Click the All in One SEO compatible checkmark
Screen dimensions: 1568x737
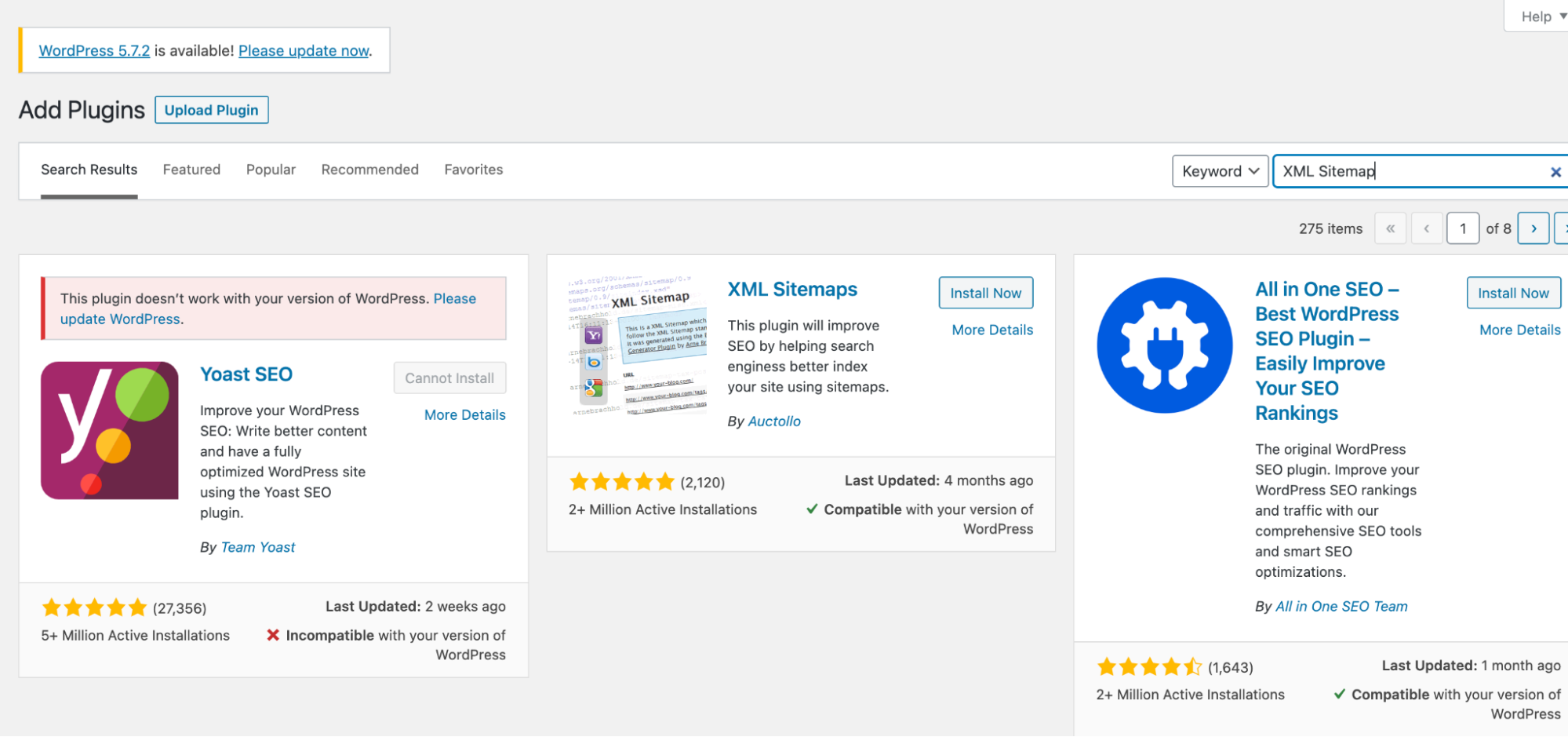coord(1340,694)
